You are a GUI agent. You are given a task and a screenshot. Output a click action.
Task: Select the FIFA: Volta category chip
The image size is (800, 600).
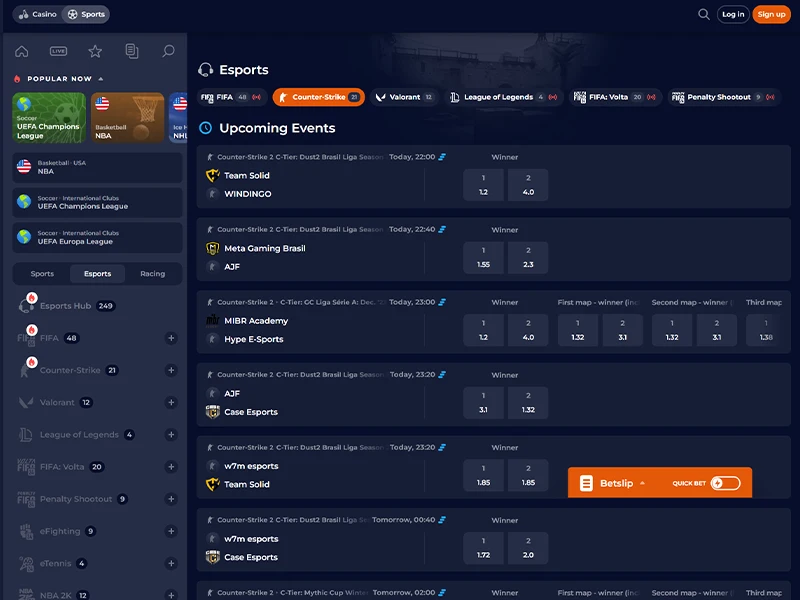tap(615, 97)
